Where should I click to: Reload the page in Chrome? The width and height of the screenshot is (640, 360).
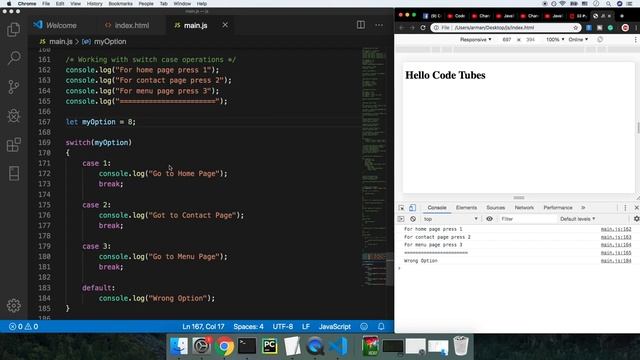[423, 28]
